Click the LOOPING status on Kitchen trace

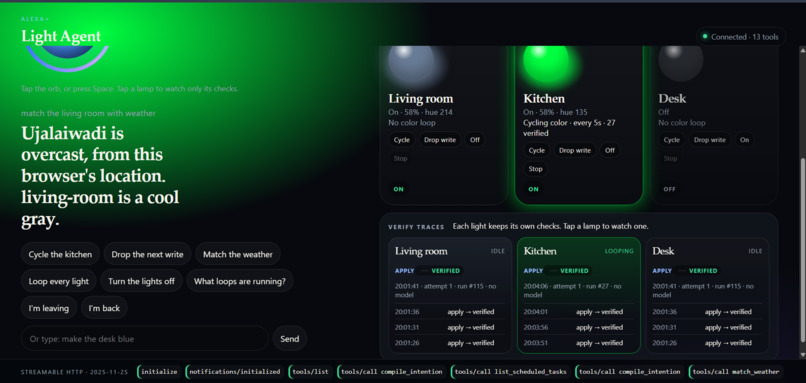(619, 251)
